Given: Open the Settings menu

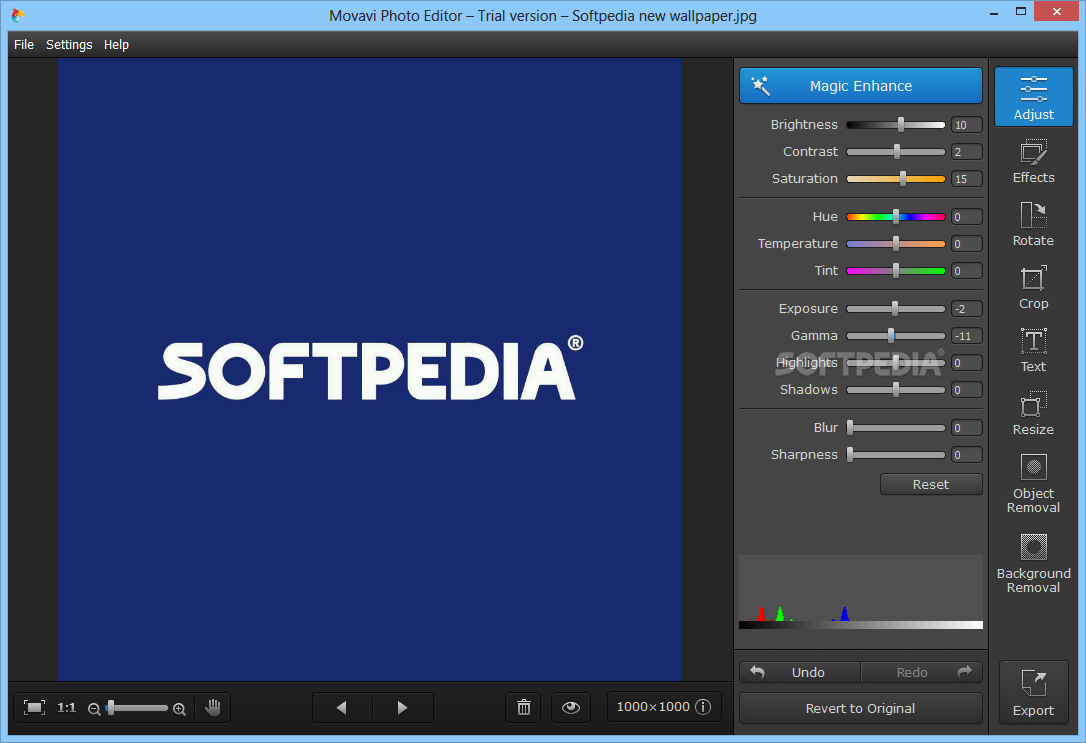Looking at the screenshot, I should (x=69, y=44).
